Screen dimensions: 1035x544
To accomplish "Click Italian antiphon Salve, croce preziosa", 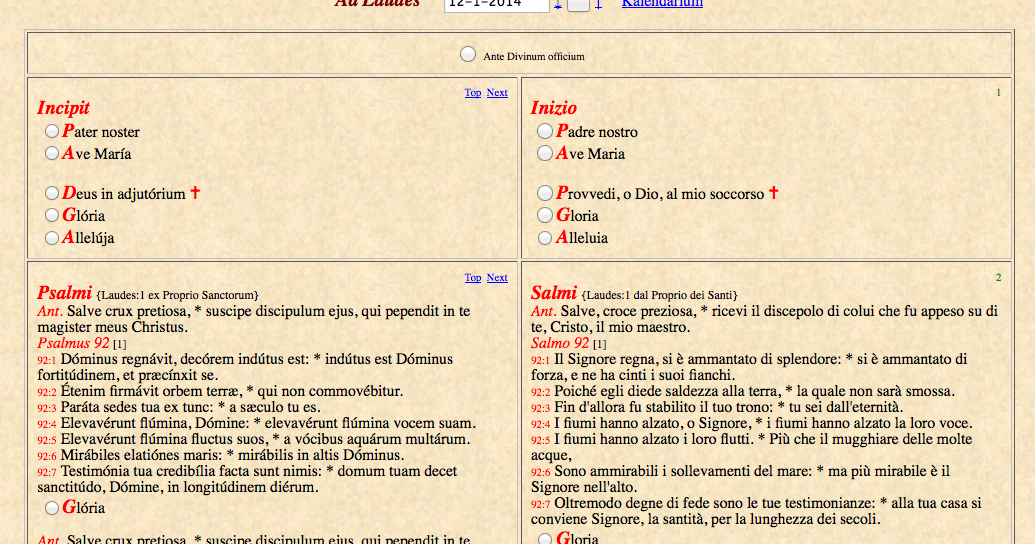I will pyautogui.click(x=764, y=319).
